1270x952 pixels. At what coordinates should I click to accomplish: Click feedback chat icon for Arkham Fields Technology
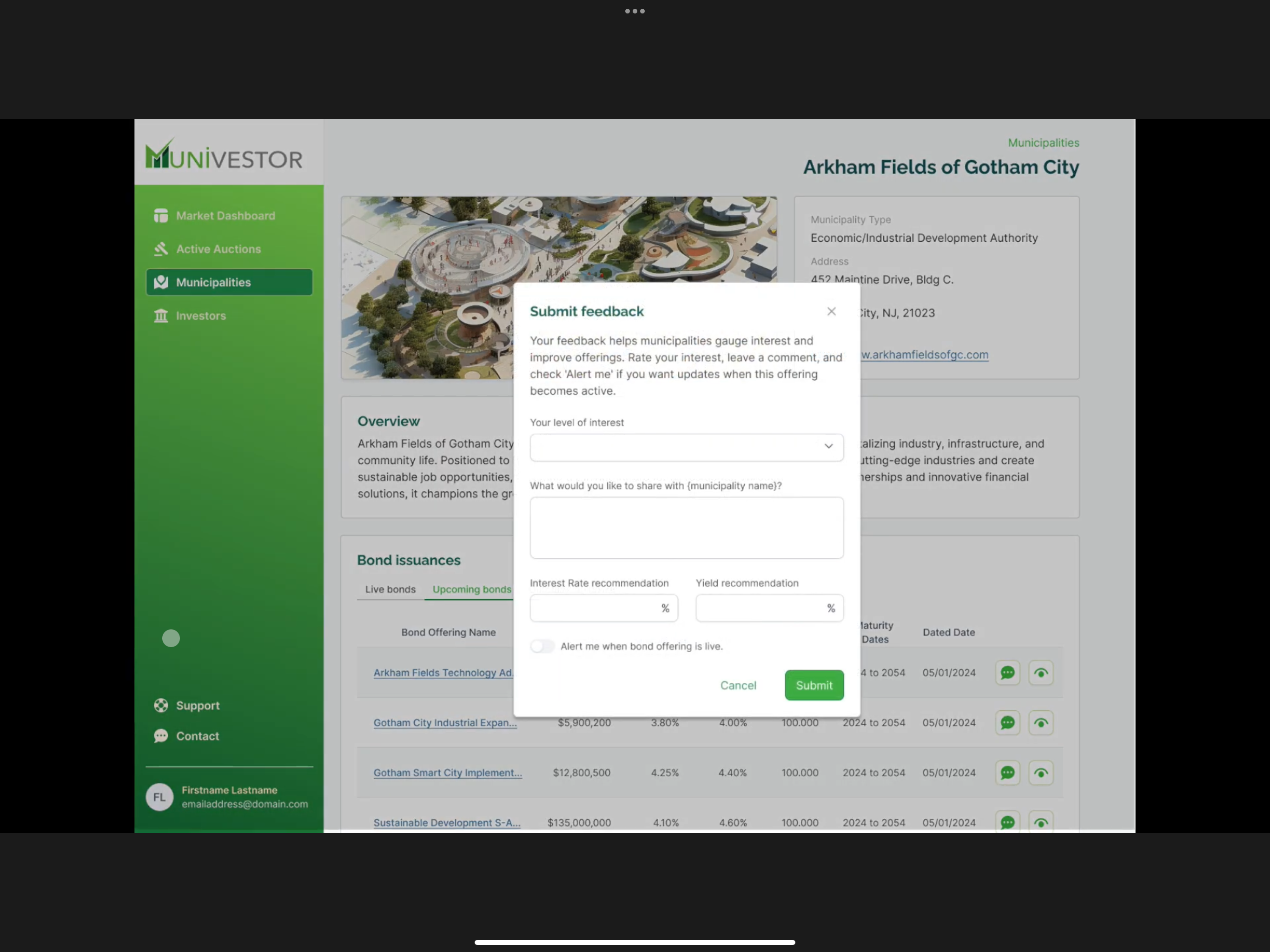click(1007, 673)
